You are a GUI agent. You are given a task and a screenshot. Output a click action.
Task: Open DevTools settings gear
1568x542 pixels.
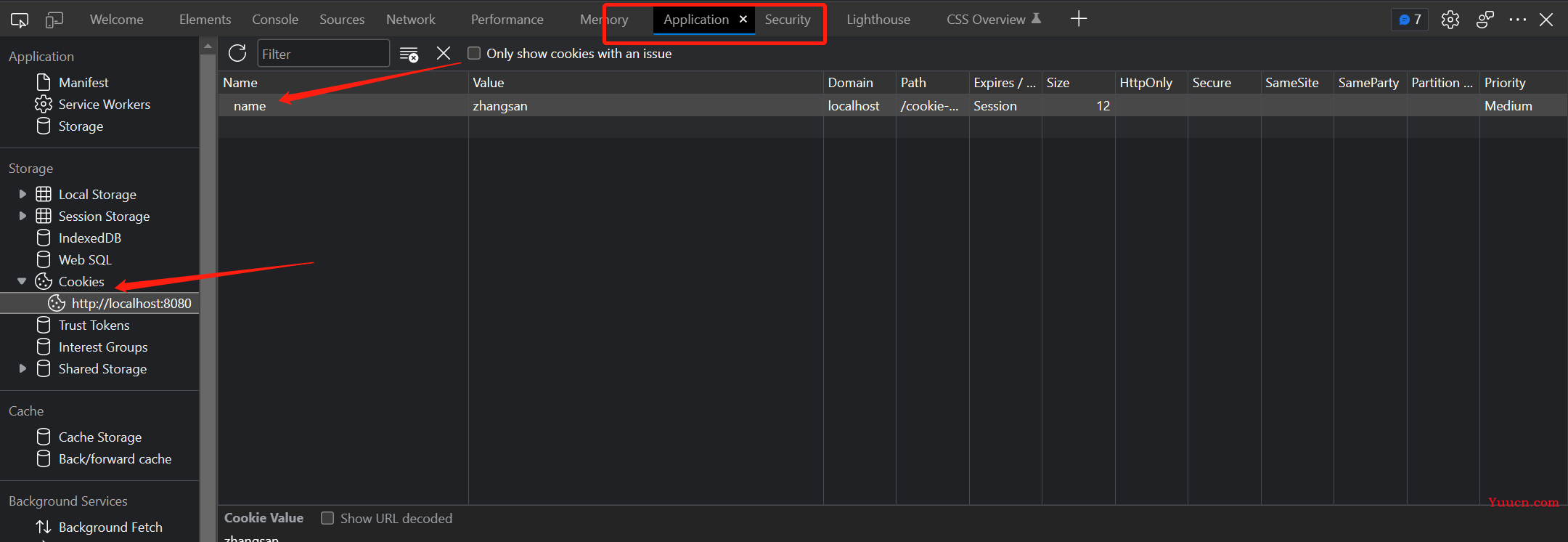(x=1450, y=20)
